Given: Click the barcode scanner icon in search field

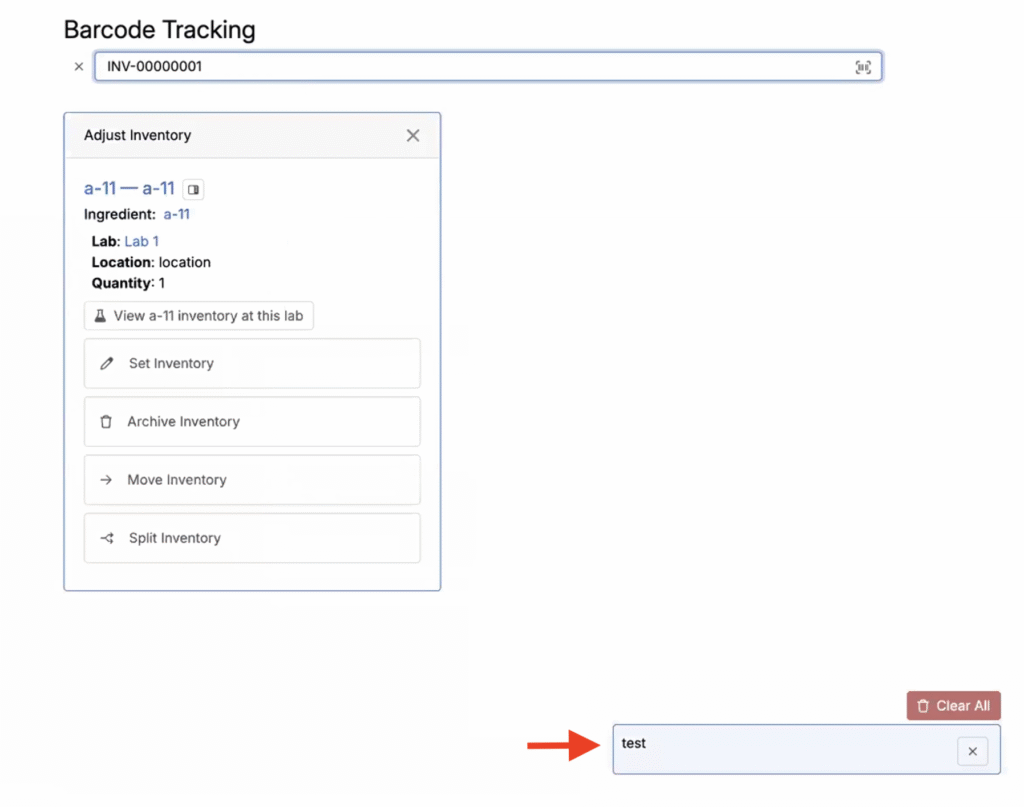Looking at the screenshot, I should (x=863, y=67).
